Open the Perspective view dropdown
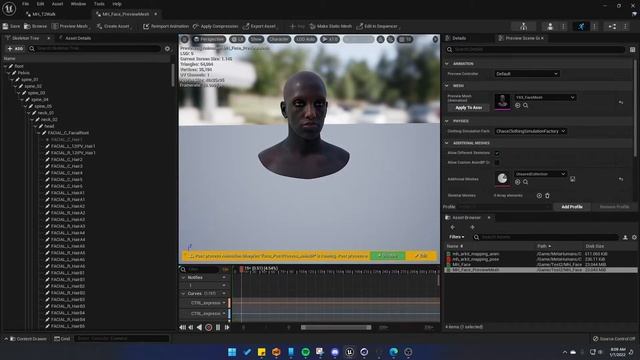 click(x=209, y=39)
